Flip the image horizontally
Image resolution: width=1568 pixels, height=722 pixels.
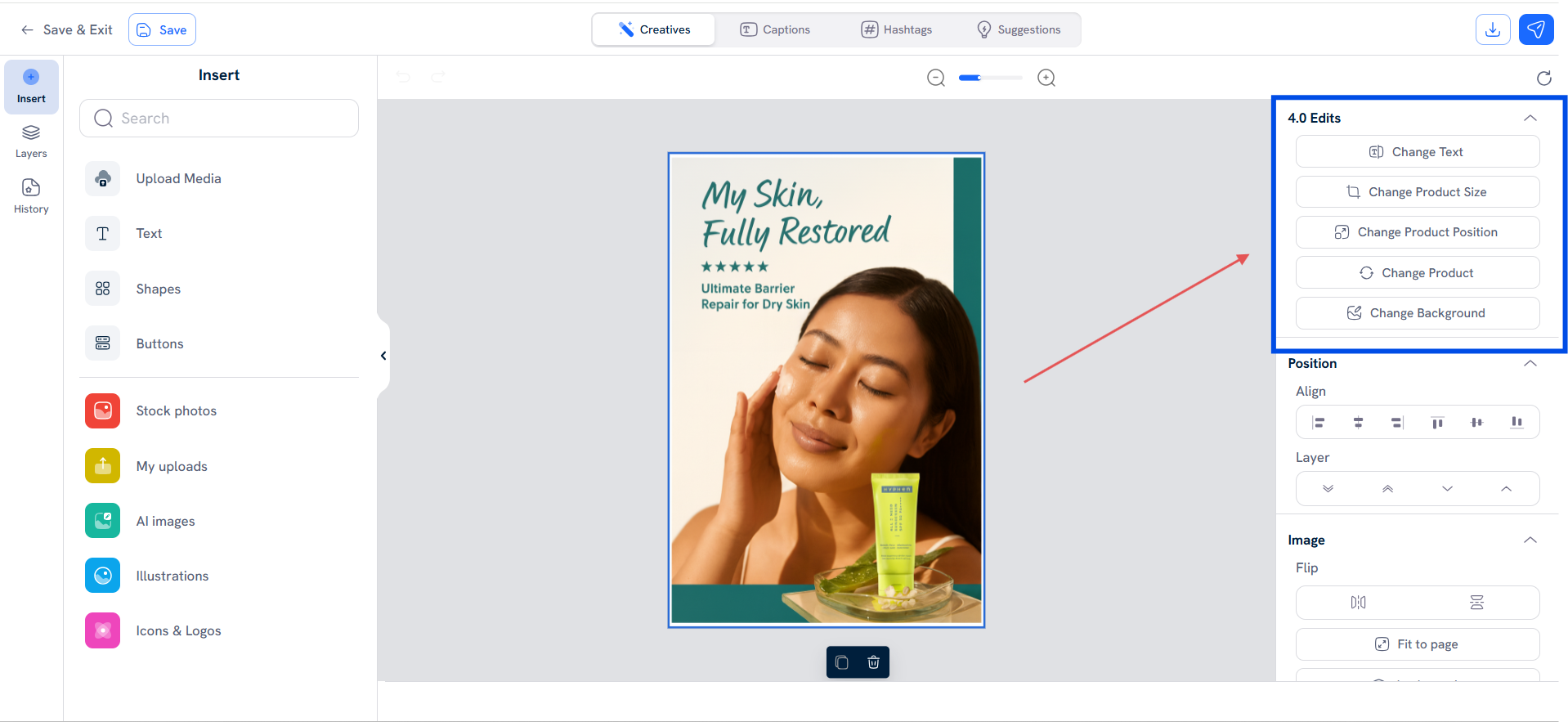[x=1358, y=603]
